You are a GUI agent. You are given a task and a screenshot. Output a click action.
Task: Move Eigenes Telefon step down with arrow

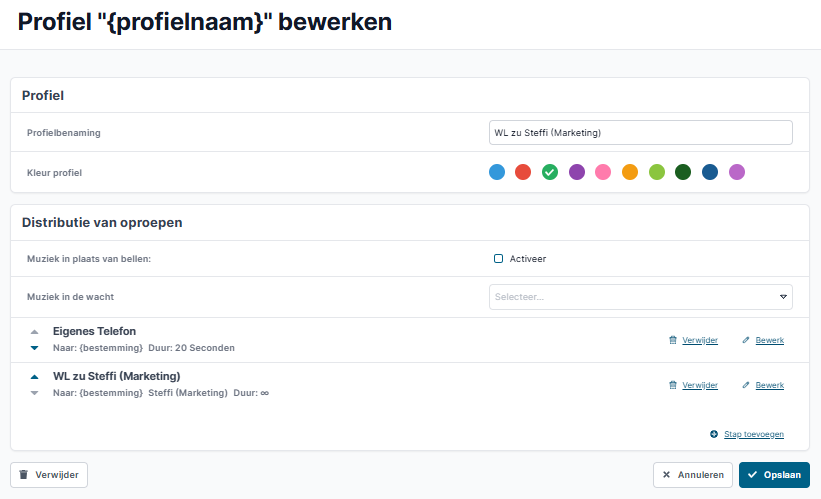[35, 348]
